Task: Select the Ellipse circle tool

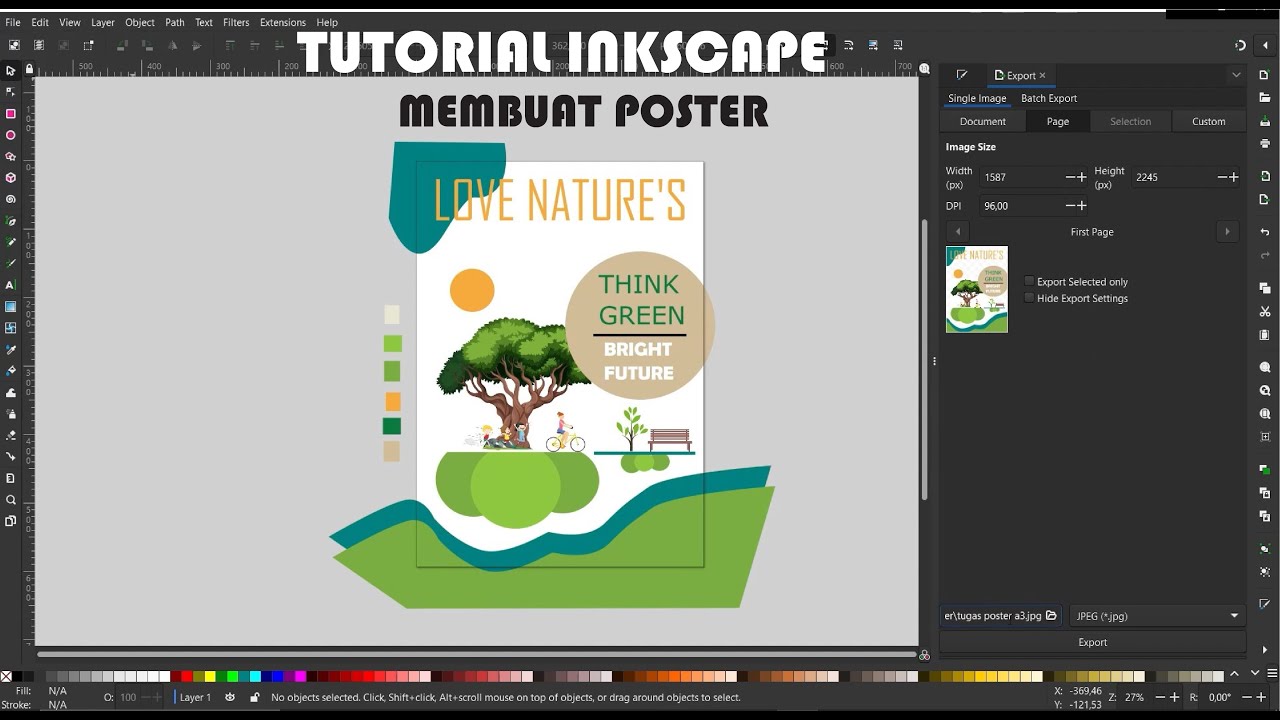Action: (11, 135)
